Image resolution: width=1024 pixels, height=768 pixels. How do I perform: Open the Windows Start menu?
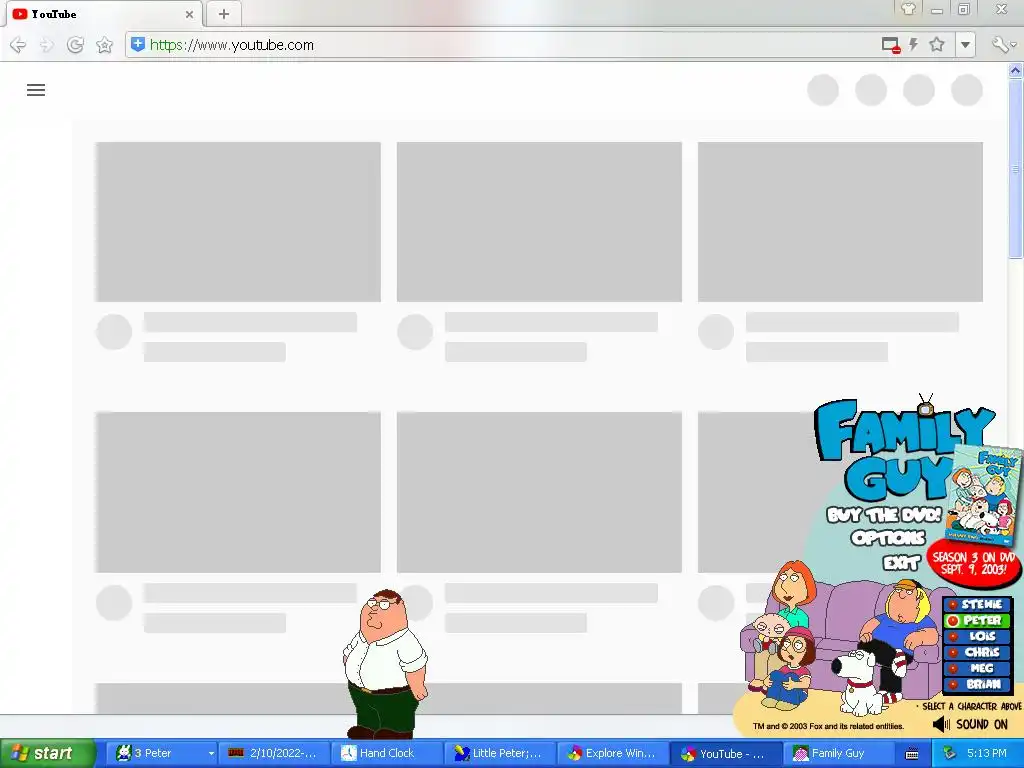tap(48, 754)
